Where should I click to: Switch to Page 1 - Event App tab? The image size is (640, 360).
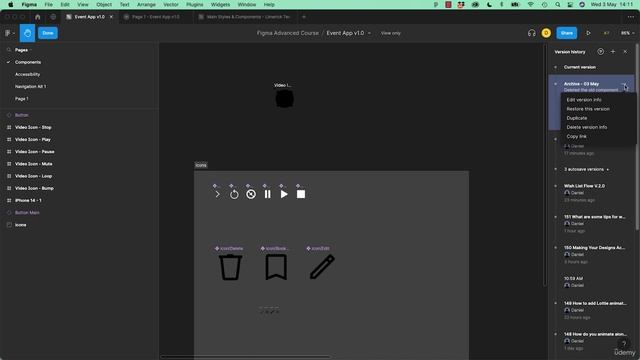click(156, 17)
